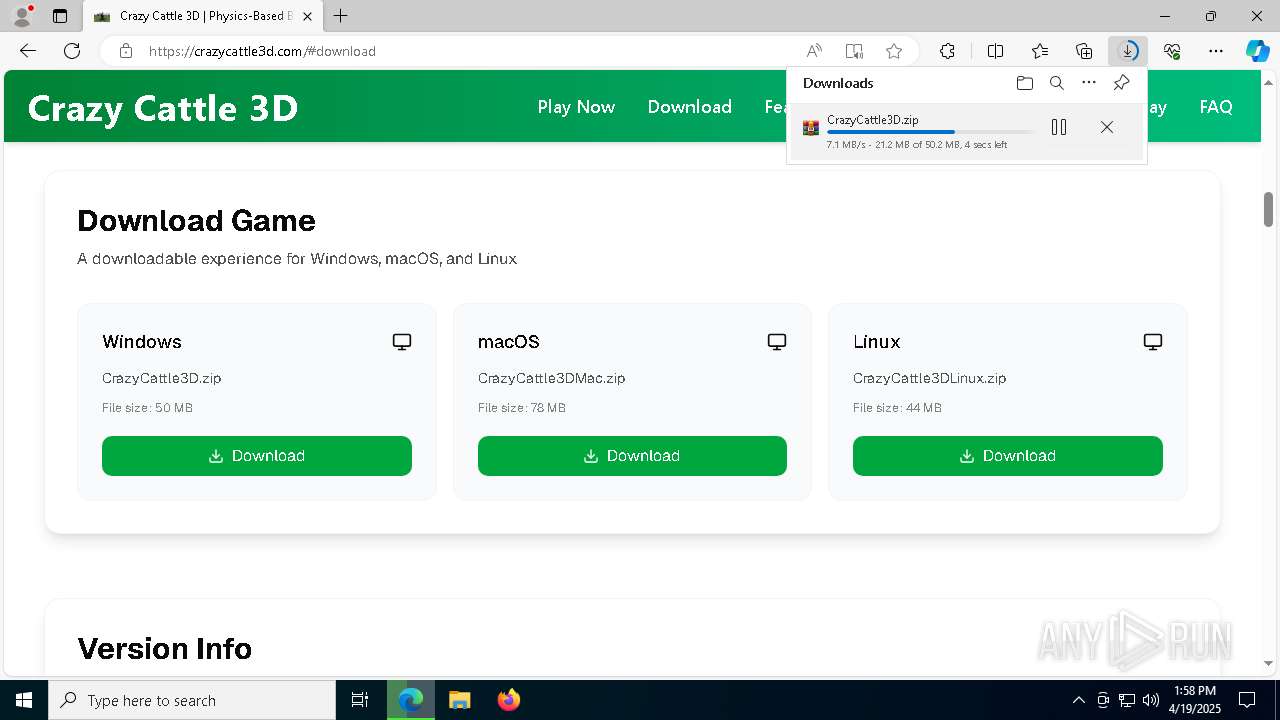Cancel the CrazyCattle3D.zip download

1106,127
